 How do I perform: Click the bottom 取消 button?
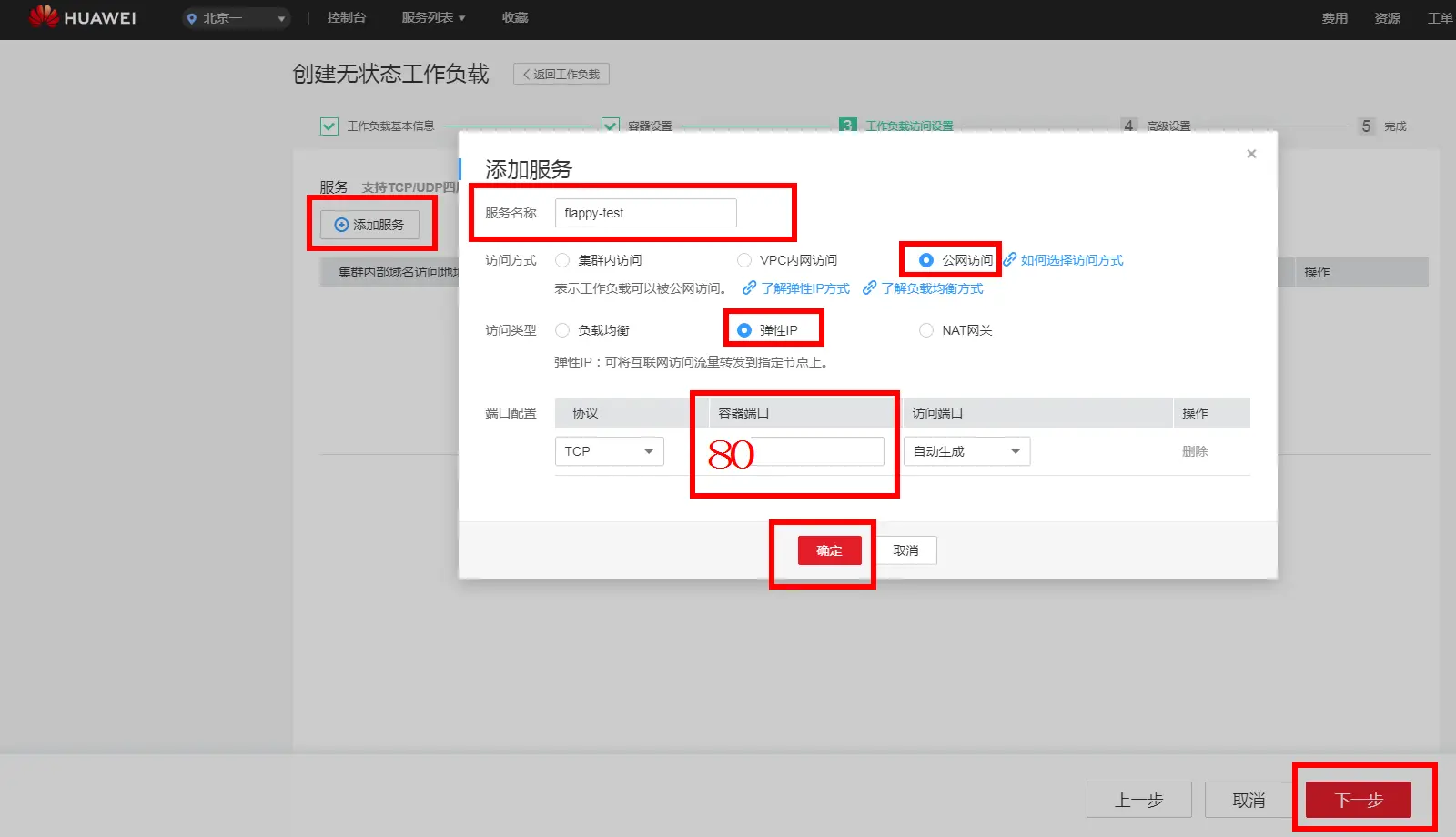(1249, 800)
